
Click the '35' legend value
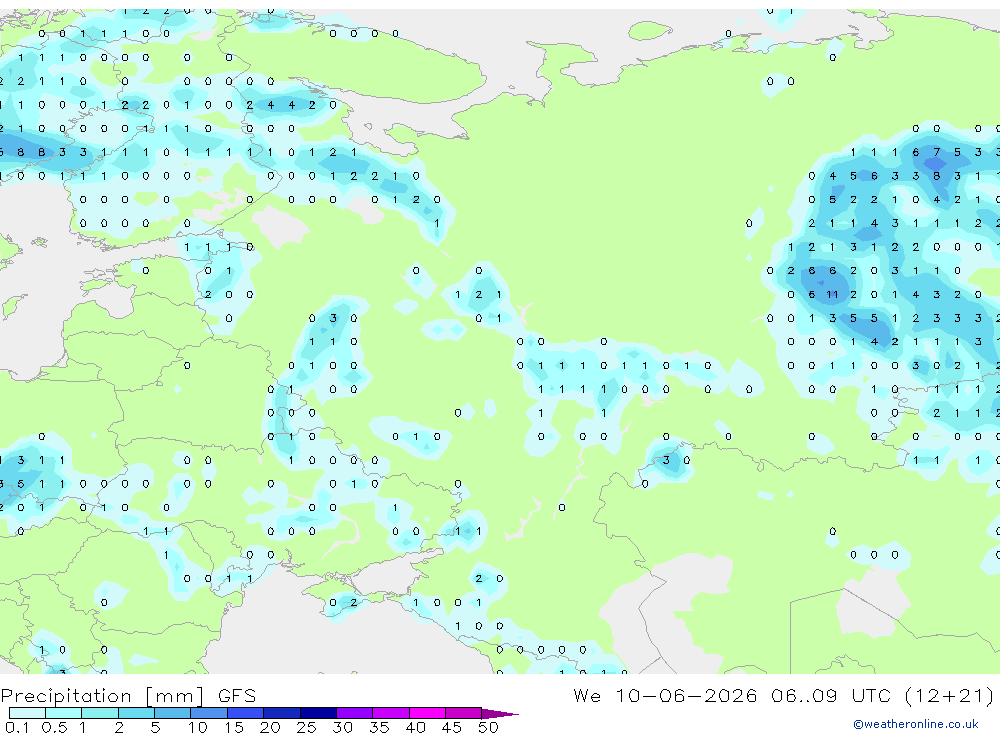coord(379,727)
